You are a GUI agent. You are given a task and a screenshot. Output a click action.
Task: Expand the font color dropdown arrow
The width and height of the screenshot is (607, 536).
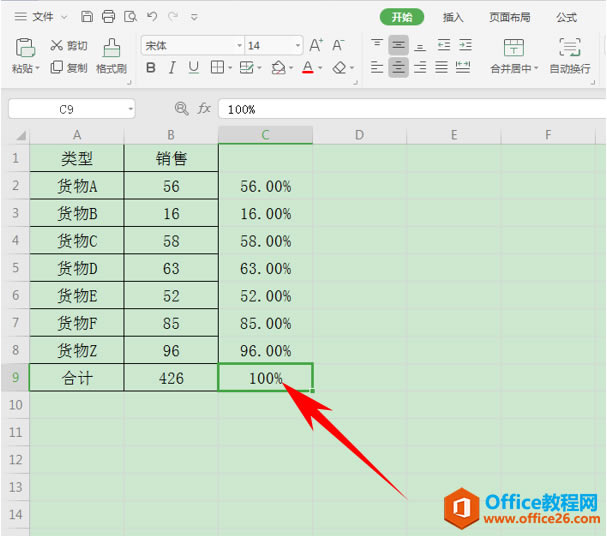pyautogui.click(x=320, y=68)
